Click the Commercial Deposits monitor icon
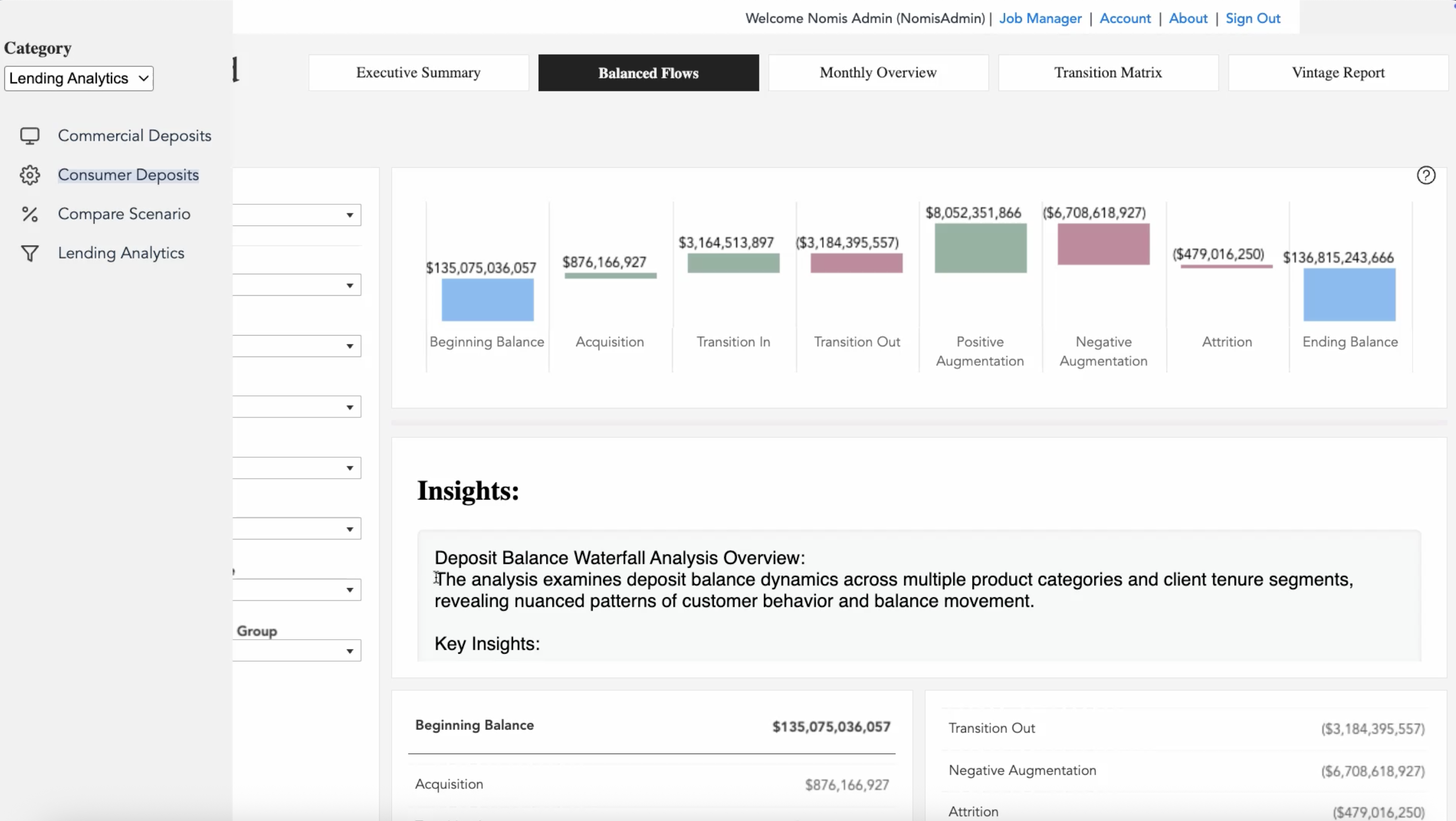 tap(30, 136)
